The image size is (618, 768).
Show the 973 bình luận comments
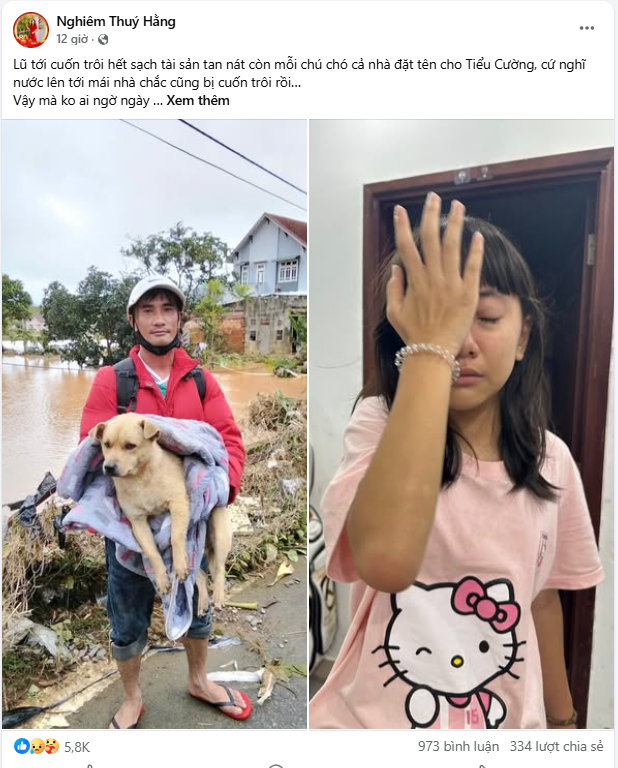pyautogui.click(x=458, y=746)
